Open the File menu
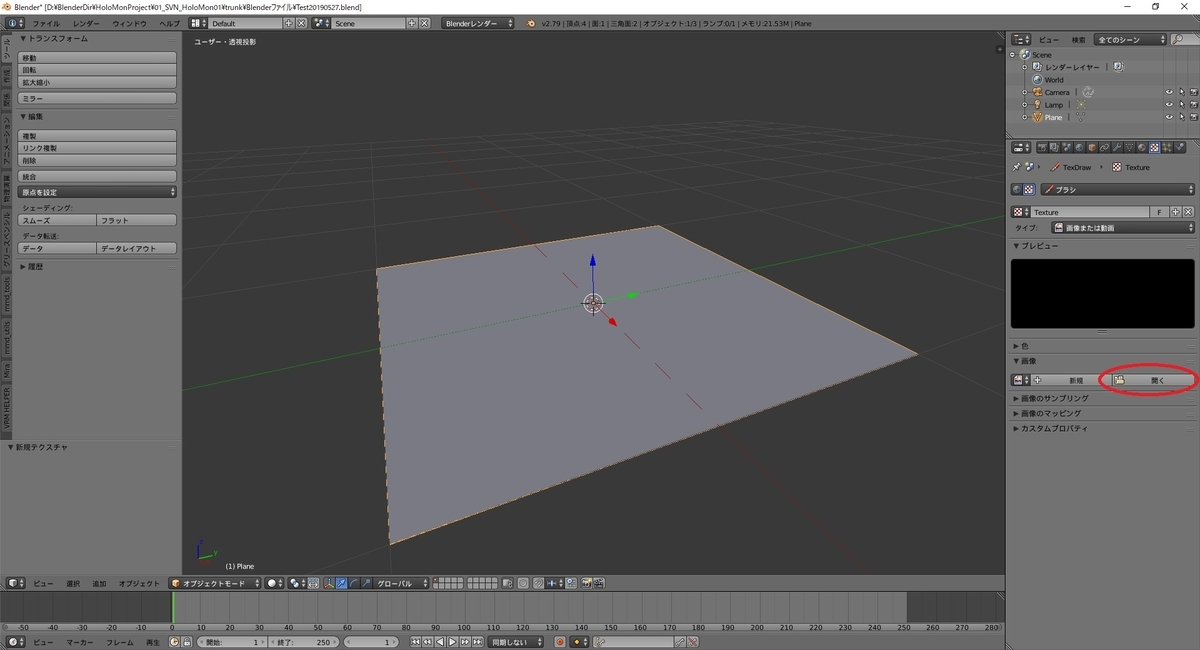The height and width of the screenshot is (650, 1200). (46, 22)
